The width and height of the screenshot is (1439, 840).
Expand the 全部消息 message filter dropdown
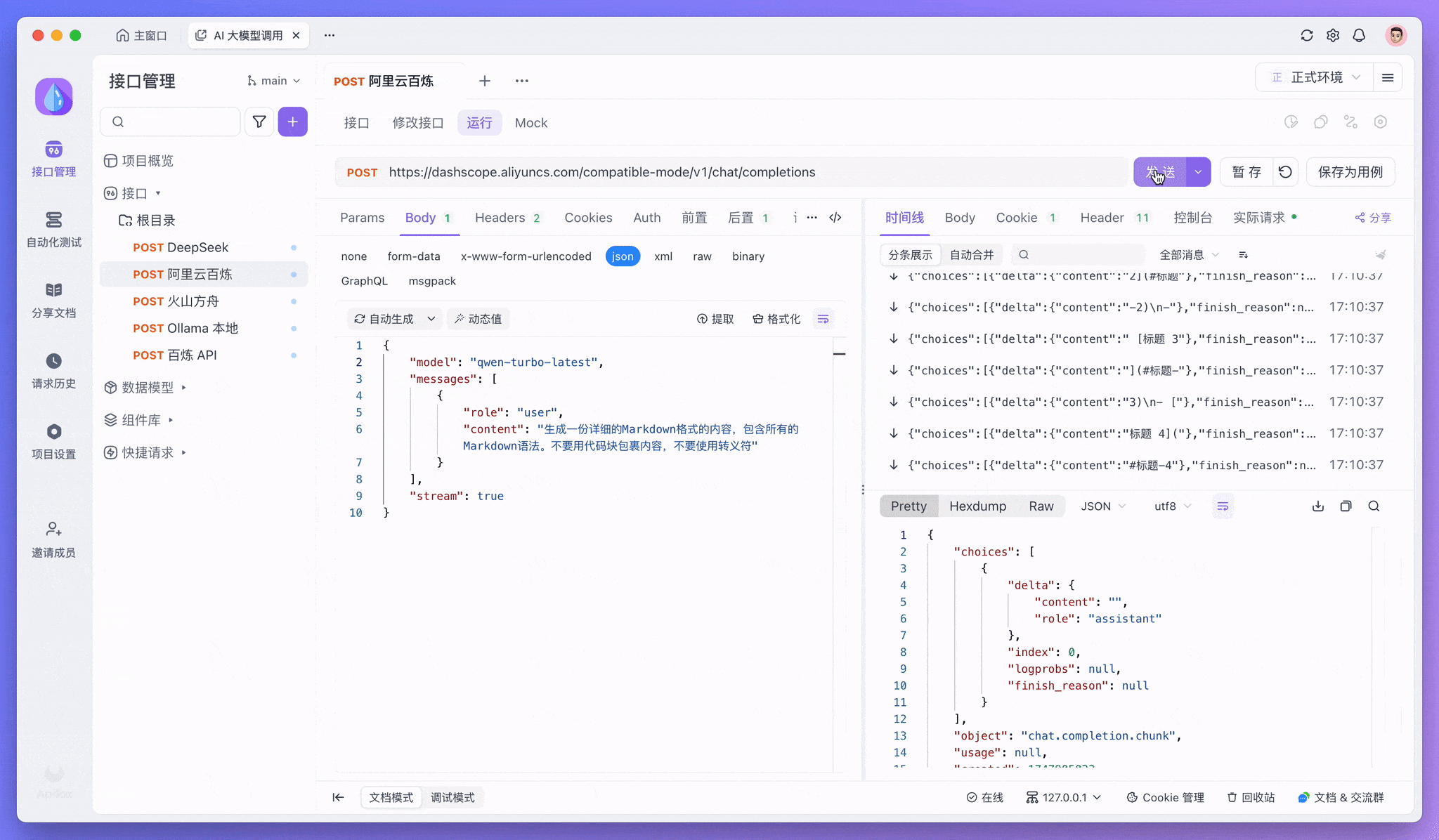(x=1187, y=254)
